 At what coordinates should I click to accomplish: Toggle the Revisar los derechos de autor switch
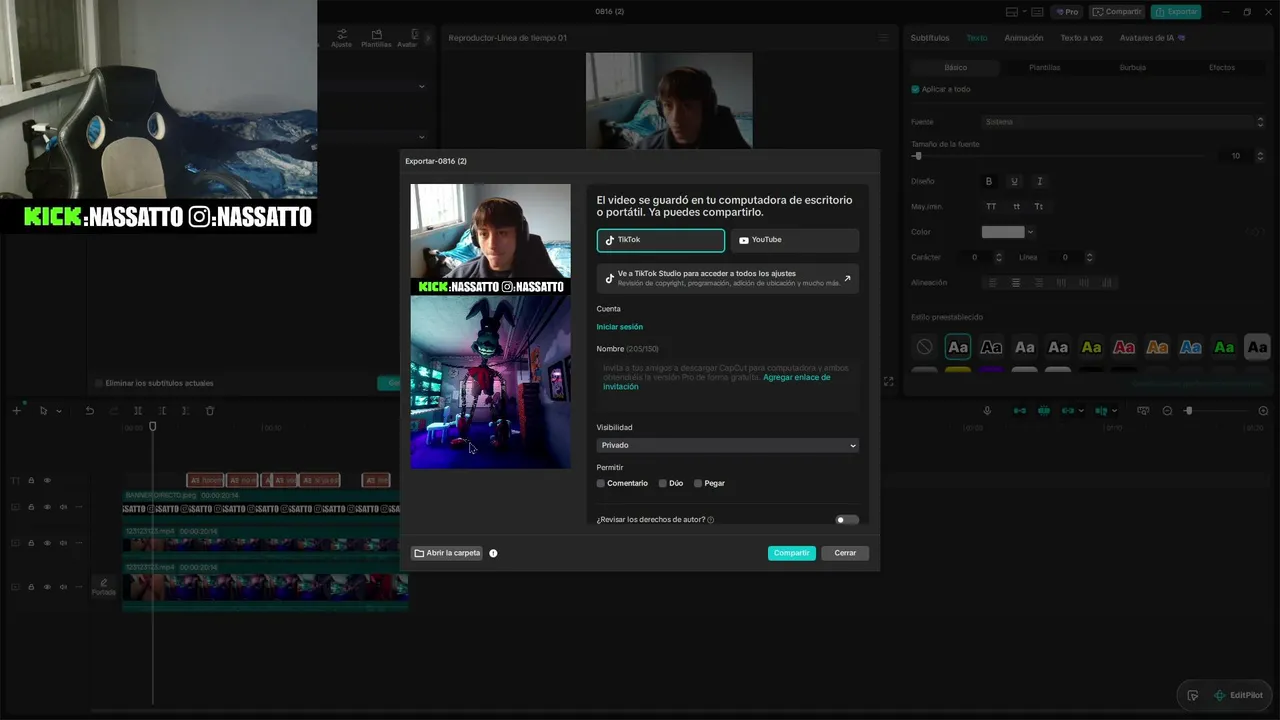[x=847, y=520]
